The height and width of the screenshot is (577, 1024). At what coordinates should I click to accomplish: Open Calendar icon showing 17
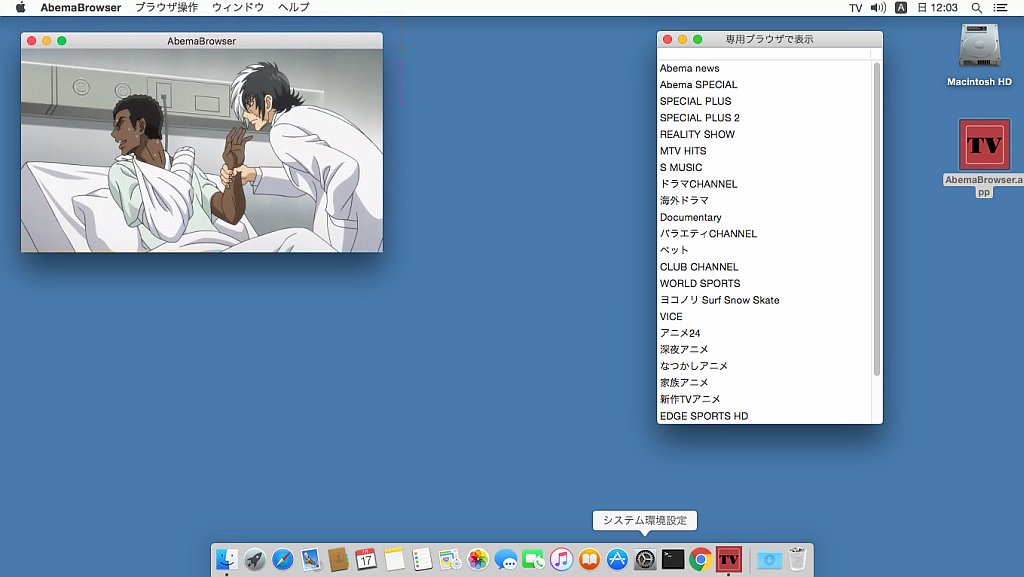coord(366,559)
